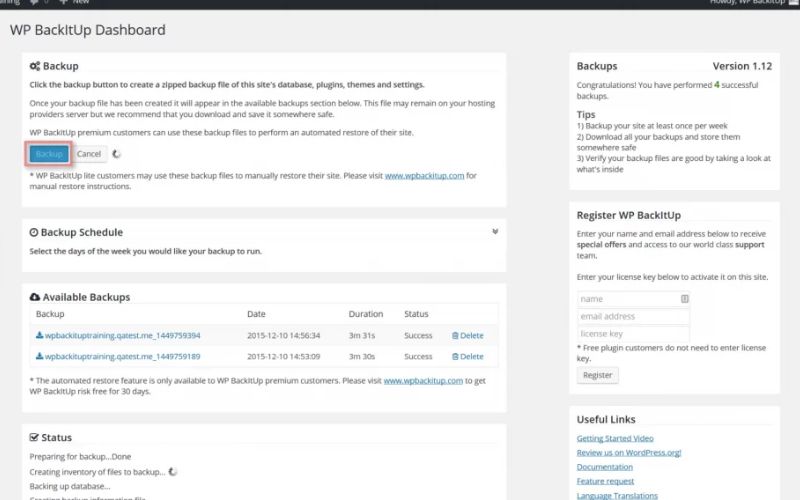Click the Date column header
This screenshot has width=800, height=500.
pyautogui.click(x=256, y=314)
